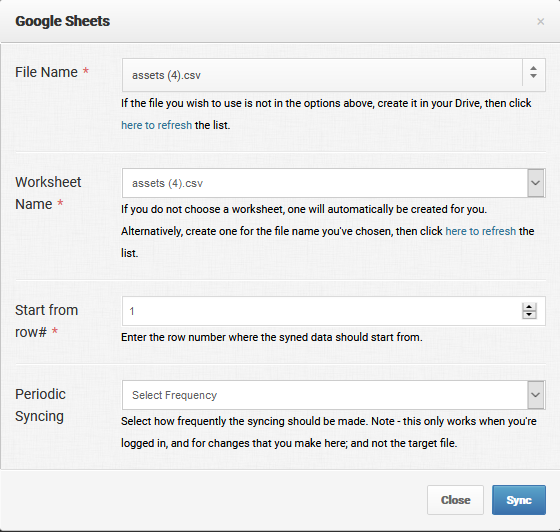Click 'here to refresh' under File Name
Viewport: 560px width, 532px height.
(x=156, y=125)
